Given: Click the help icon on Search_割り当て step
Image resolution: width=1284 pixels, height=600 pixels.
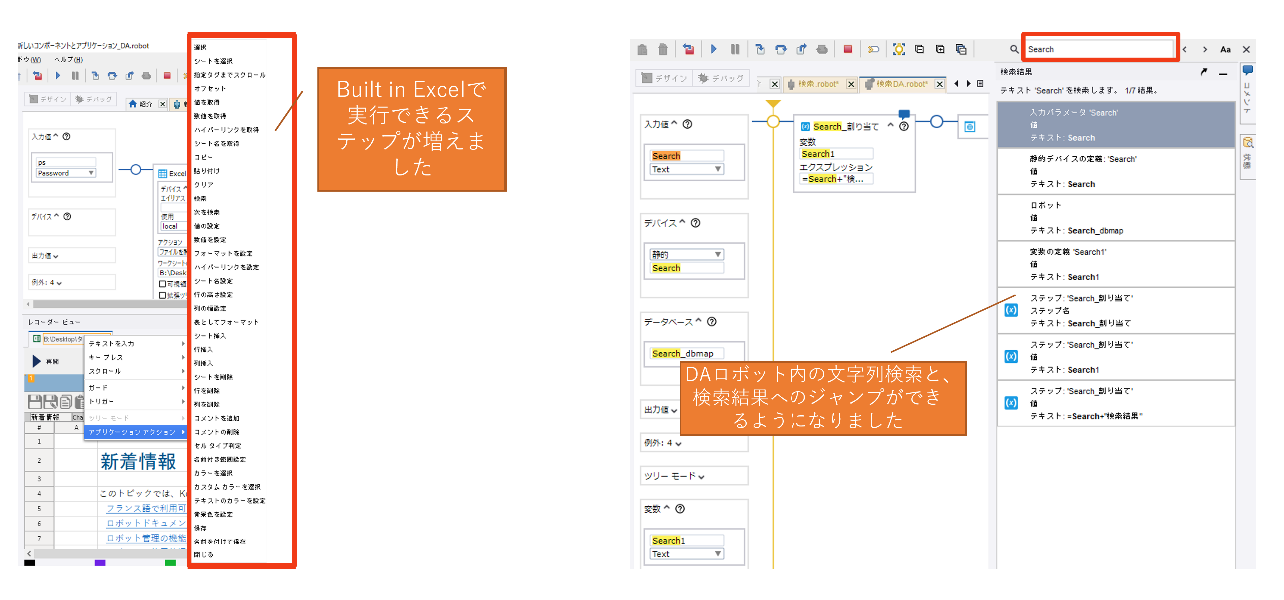Looking at the screenshot, I should coord(903,127).
